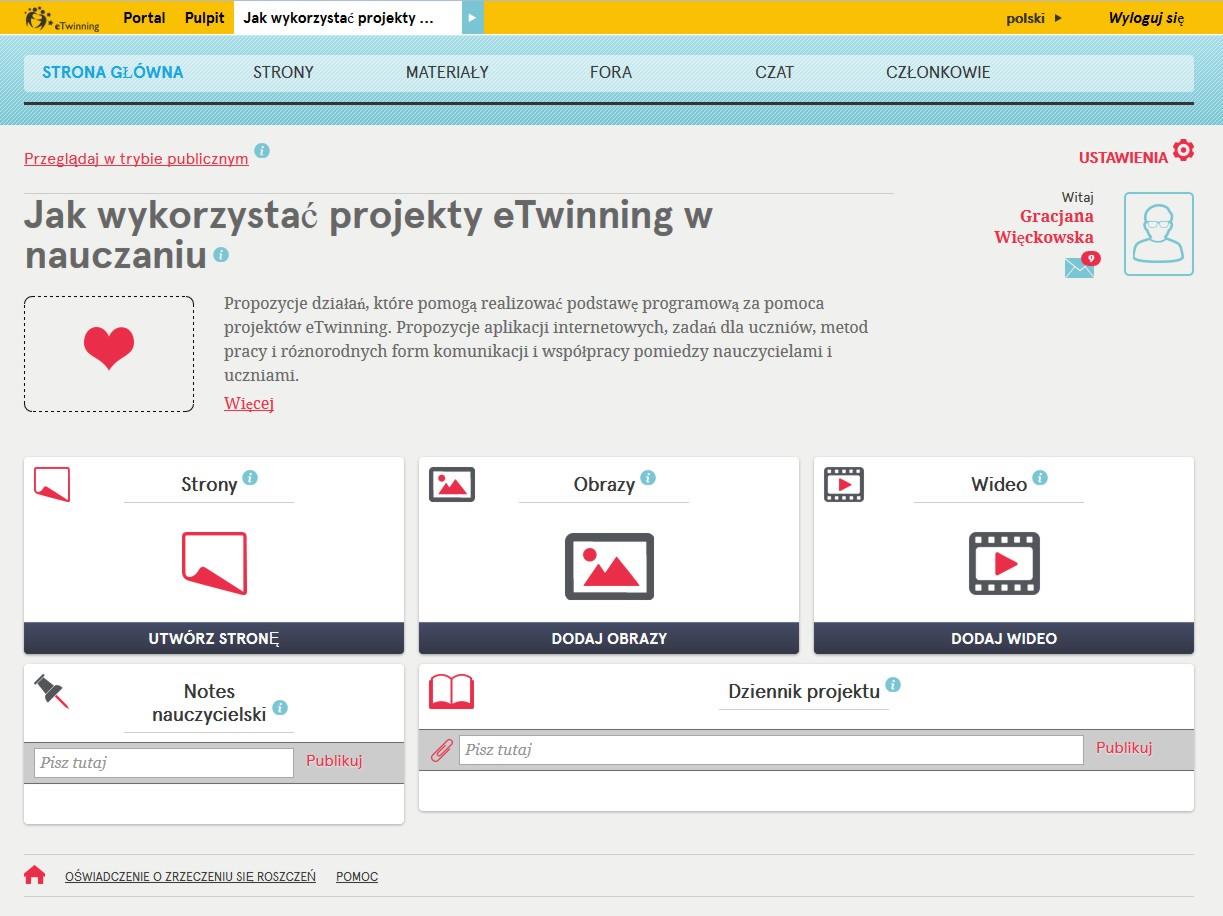Click Oświadczenie o zrzeczeniu się roszczeń link

click(190, 876)
